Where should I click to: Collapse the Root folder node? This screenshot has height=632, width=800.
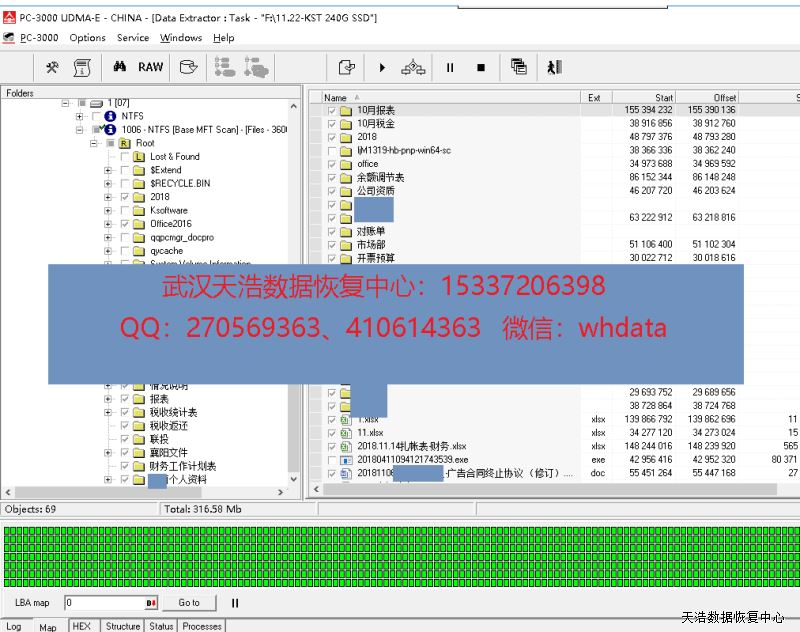pyautogui.click(x=94, y=143)
